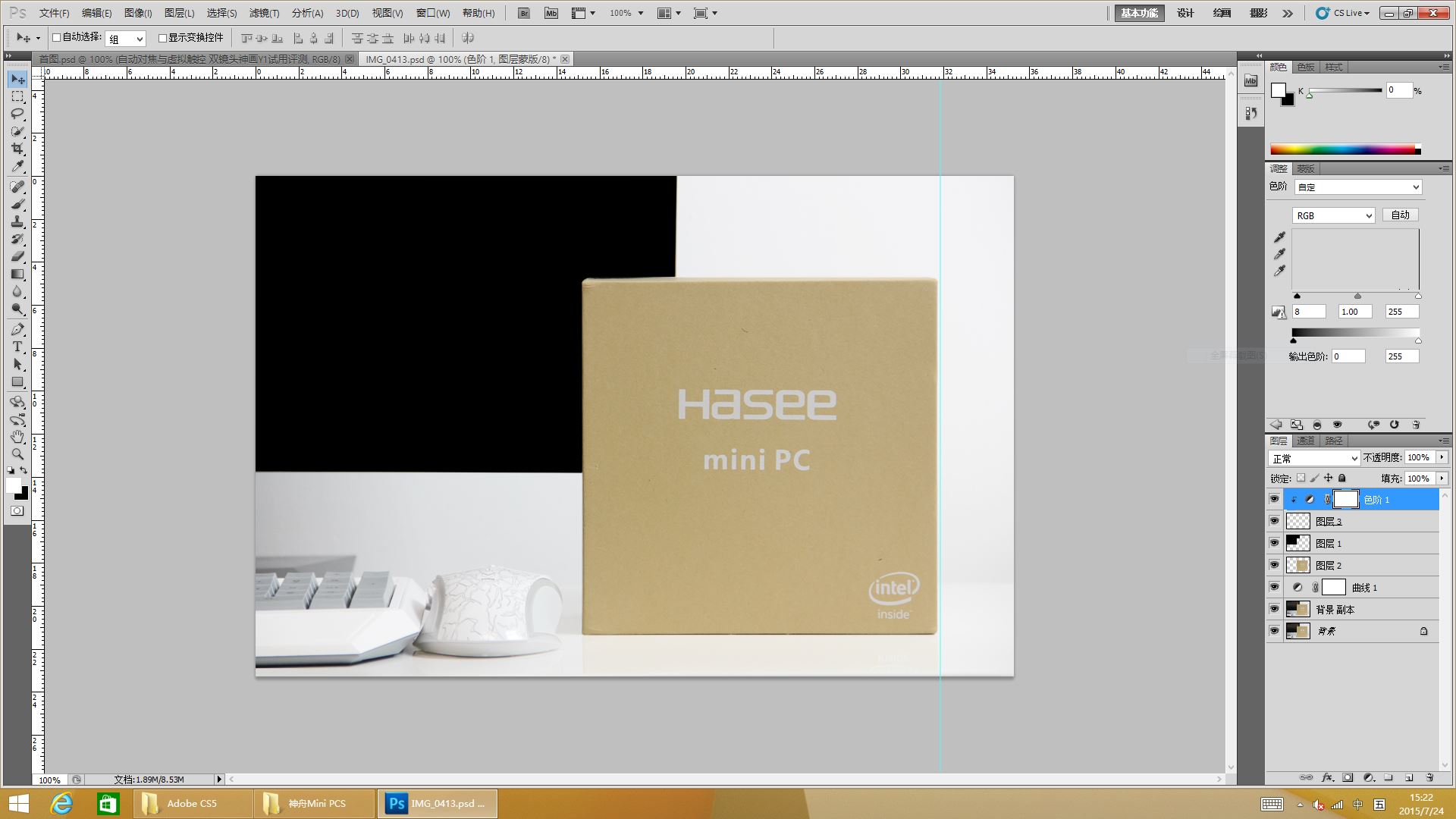Open the Adobe CS5 taskbar folder
The image size is (1456, 819).
coord(193,804)
